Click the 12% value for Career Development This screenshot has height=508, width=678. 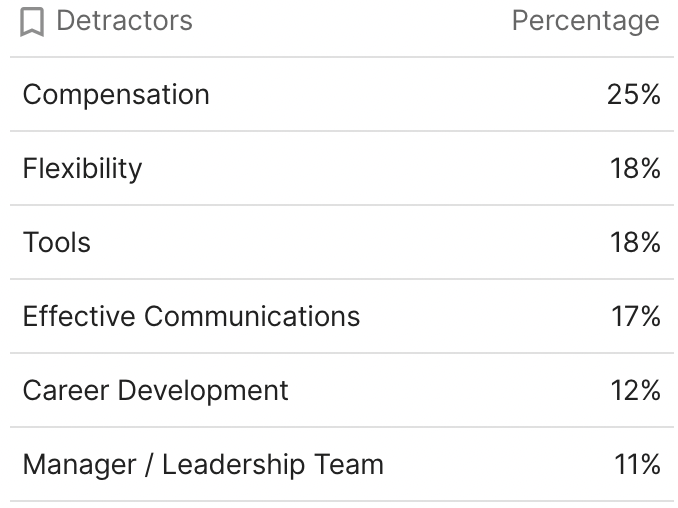(636, 391)
